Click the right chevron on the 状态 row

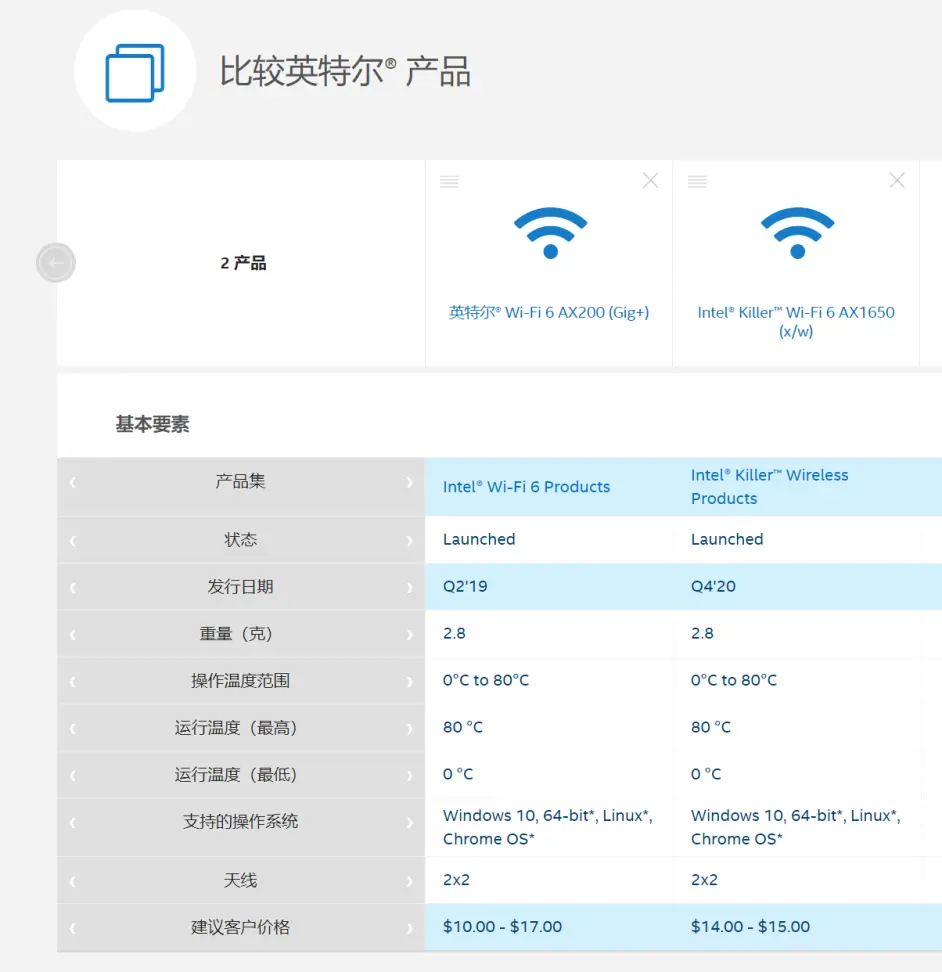click(409, 541)
